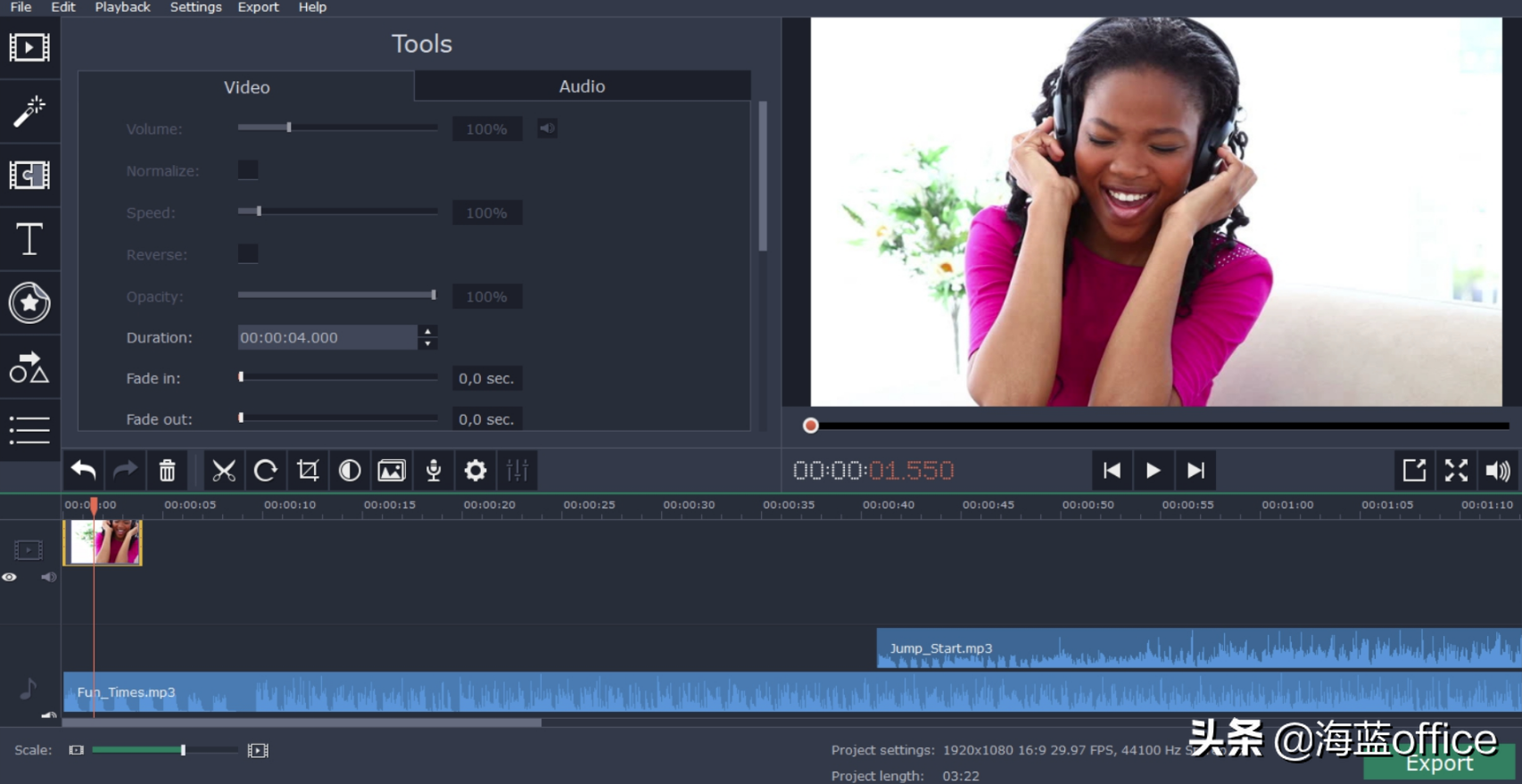Image resolution: width=1522 pixels, height=784 pixels.
Task: Open the Playback menu
Action: point(122,7)
